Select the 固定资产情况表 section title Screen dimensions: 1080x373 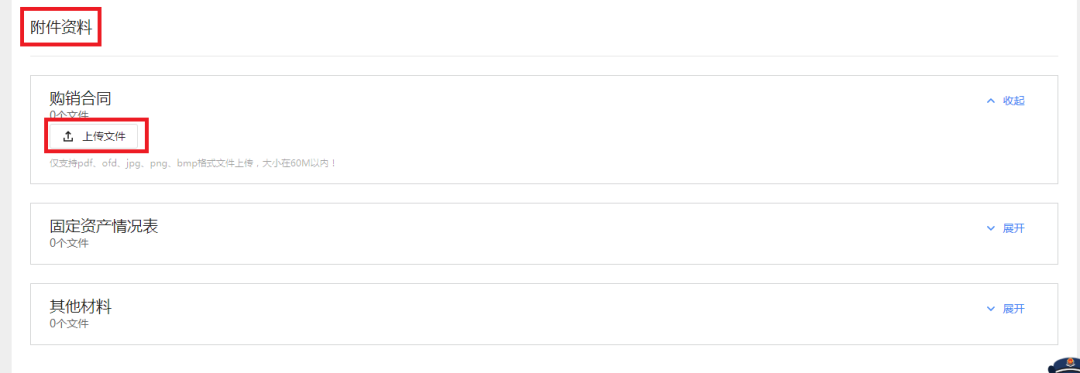(104, 226)
